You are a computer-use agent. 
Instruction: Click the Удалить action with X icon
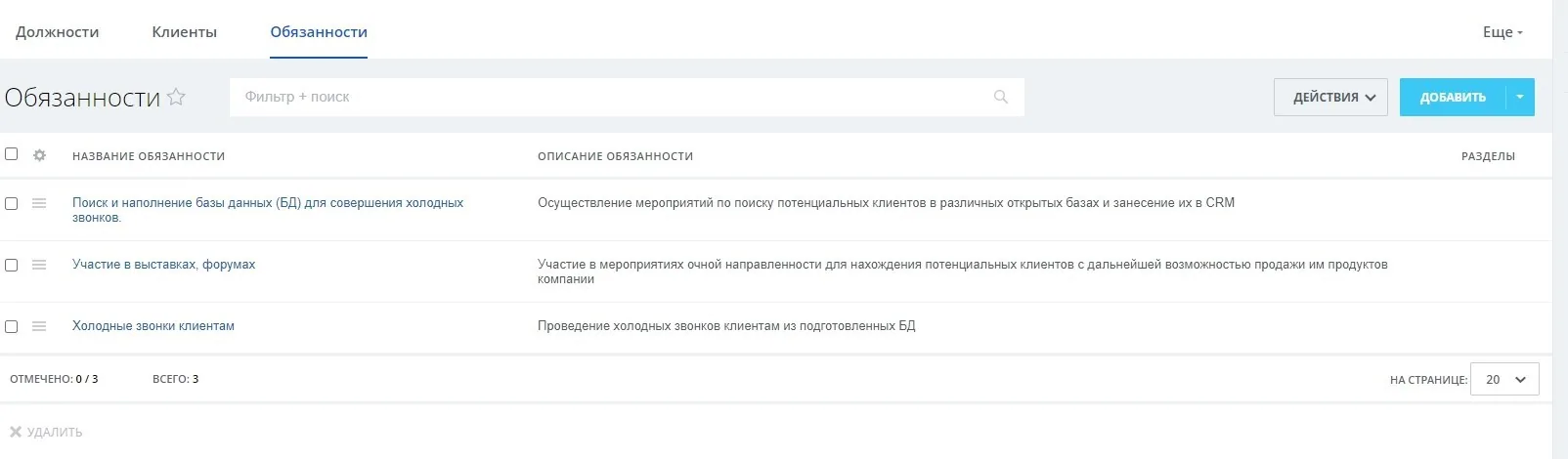pyautogui.click(x=46, y=432)
